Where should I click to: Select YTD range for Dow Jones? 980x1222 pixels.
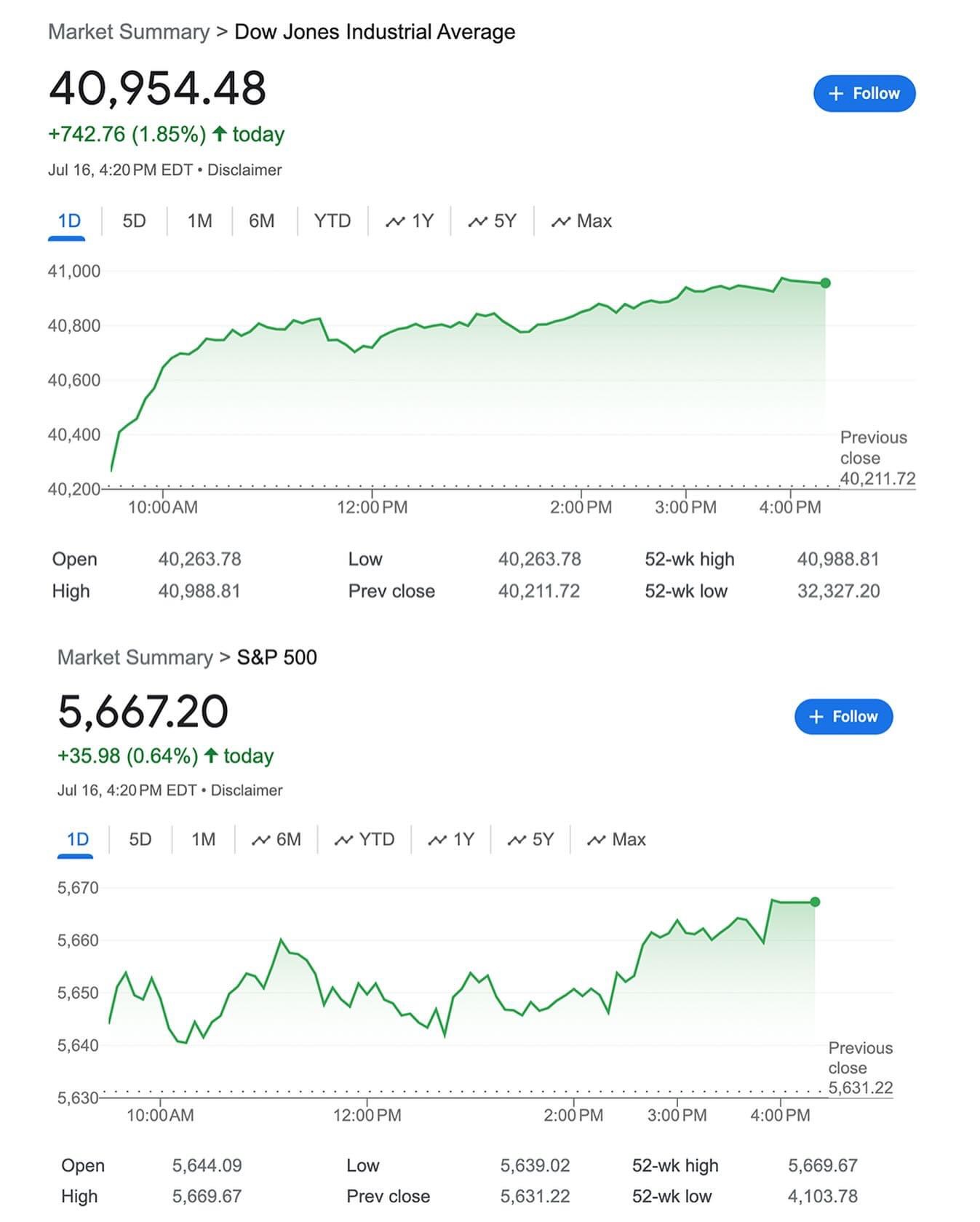[x=332, y=221]
